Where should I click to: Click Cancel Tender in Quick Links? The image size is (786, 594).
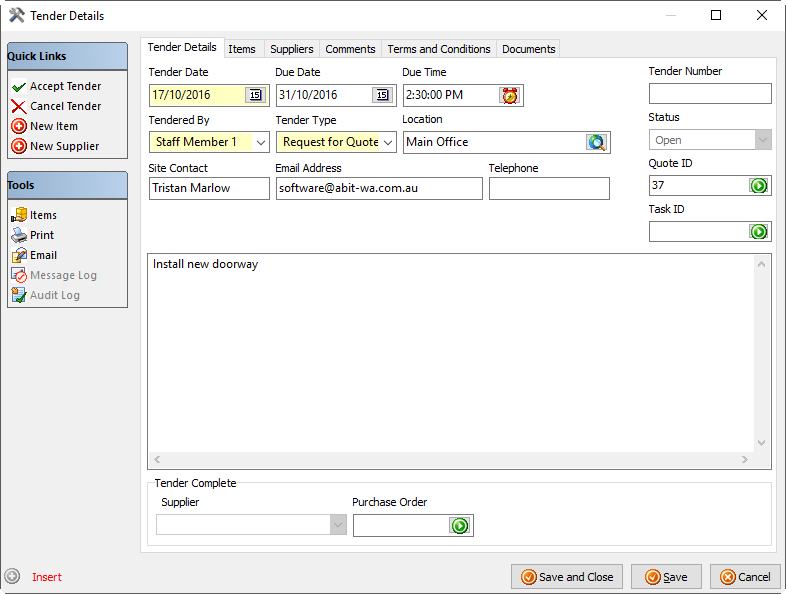tap(65, 107)
